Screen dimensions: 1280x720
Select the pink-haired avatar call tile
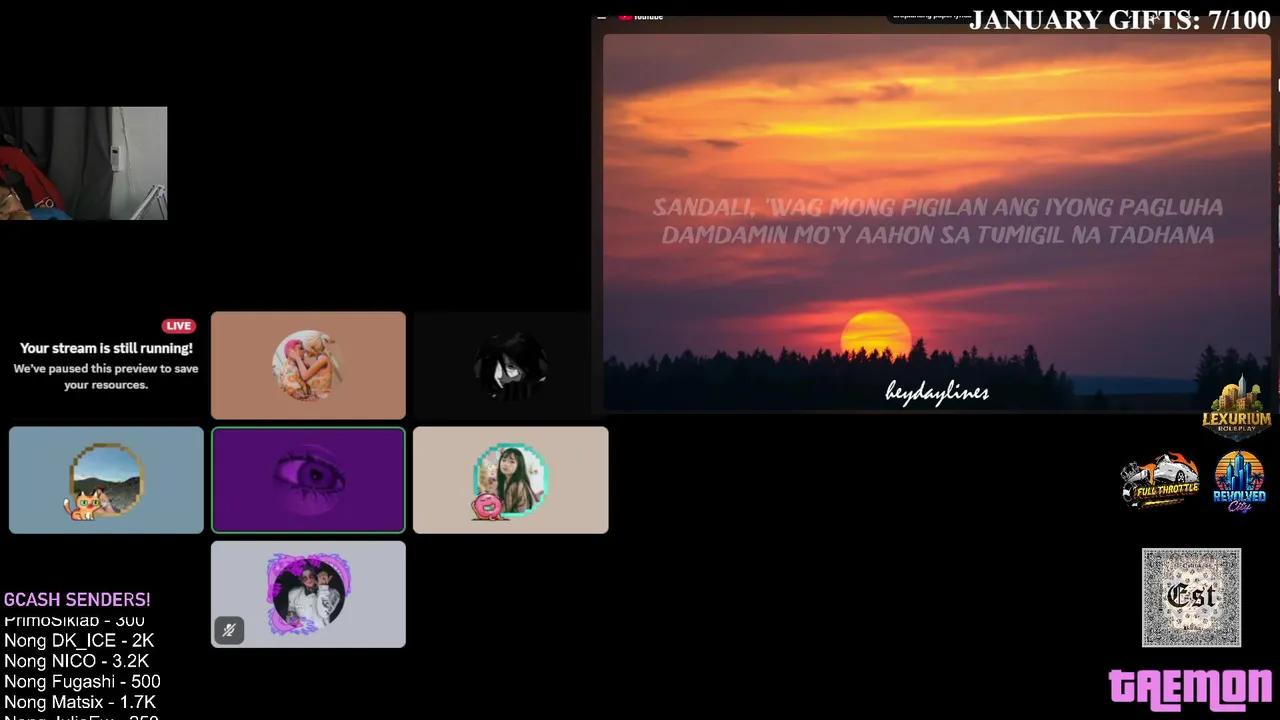coord(308,365)
